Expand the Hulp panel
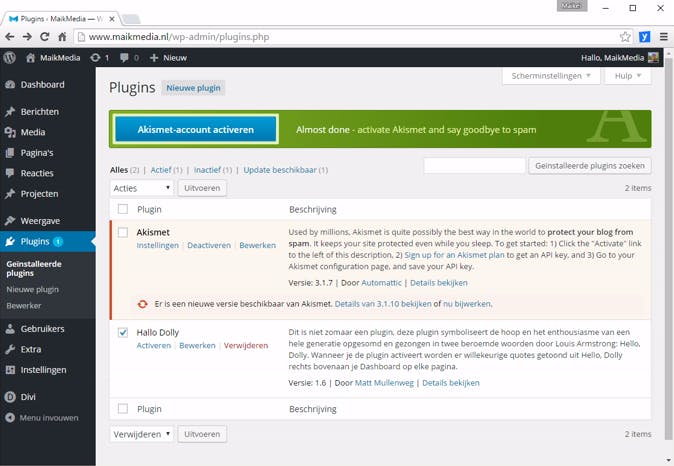 (628, 76)
